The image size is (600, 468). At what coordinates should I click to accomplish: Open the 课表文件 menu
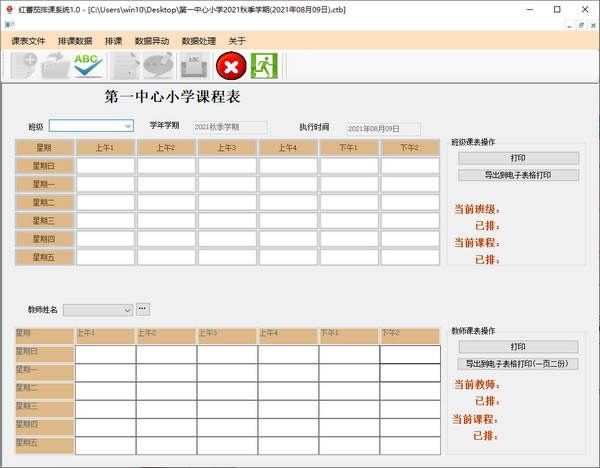(29, 41)
